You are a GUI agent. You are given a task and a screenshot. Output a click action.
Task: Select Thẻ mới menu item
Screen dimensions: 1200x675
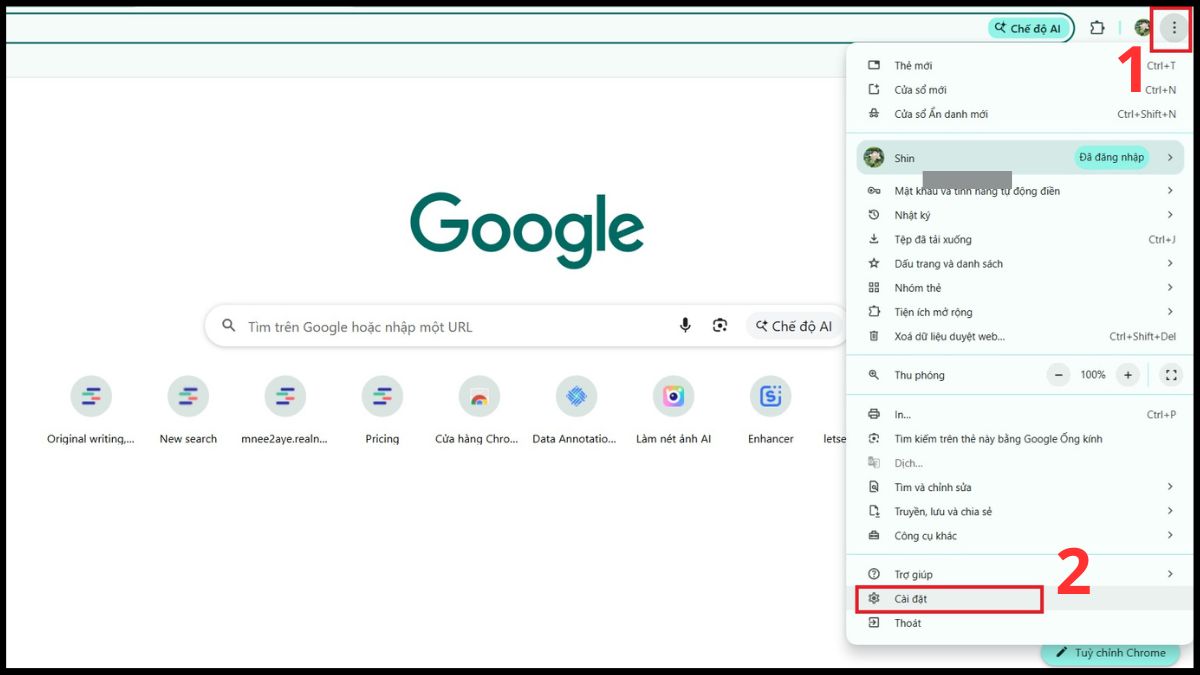pos(1021,66)
